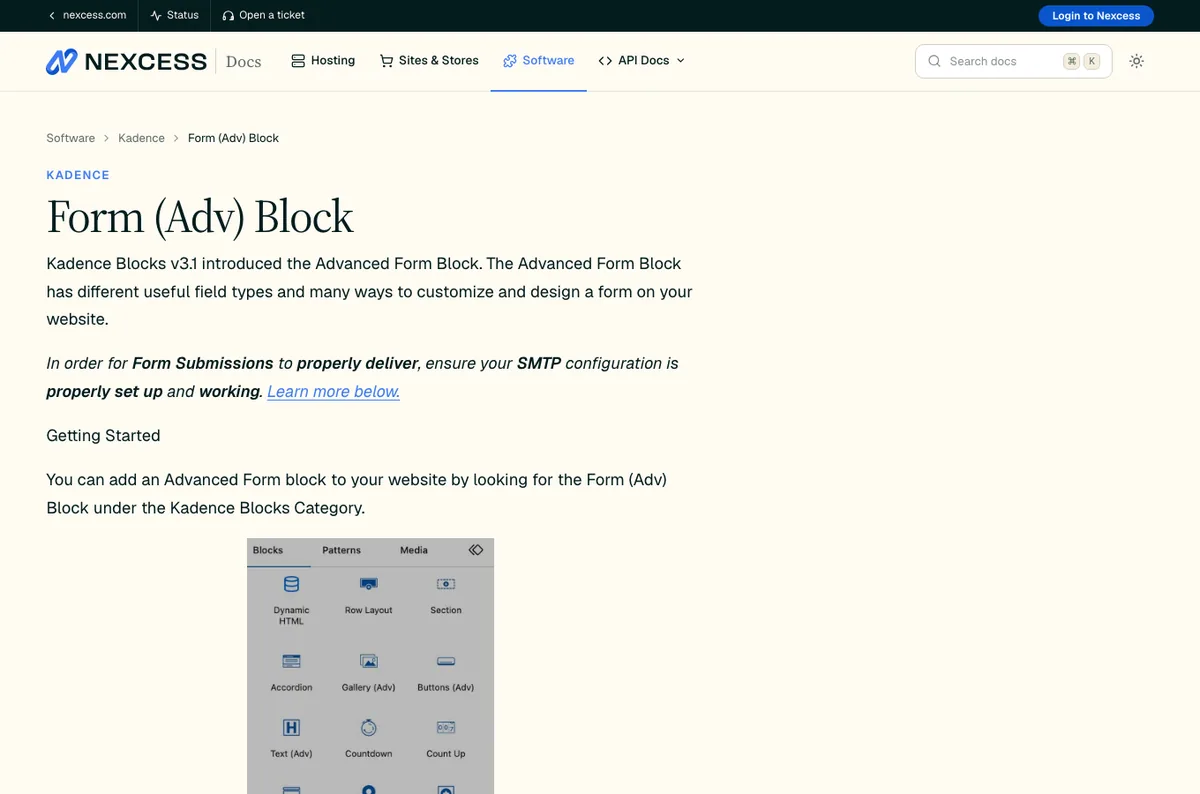
Task: Click Open a ticket link
Action: 263,15
